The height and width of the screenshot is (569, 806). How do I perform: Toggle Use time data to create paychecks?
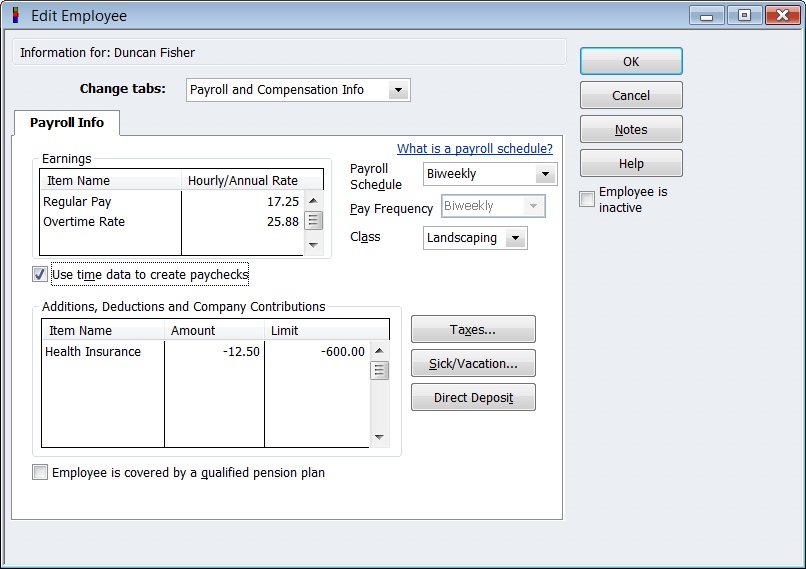click(40, 274)
